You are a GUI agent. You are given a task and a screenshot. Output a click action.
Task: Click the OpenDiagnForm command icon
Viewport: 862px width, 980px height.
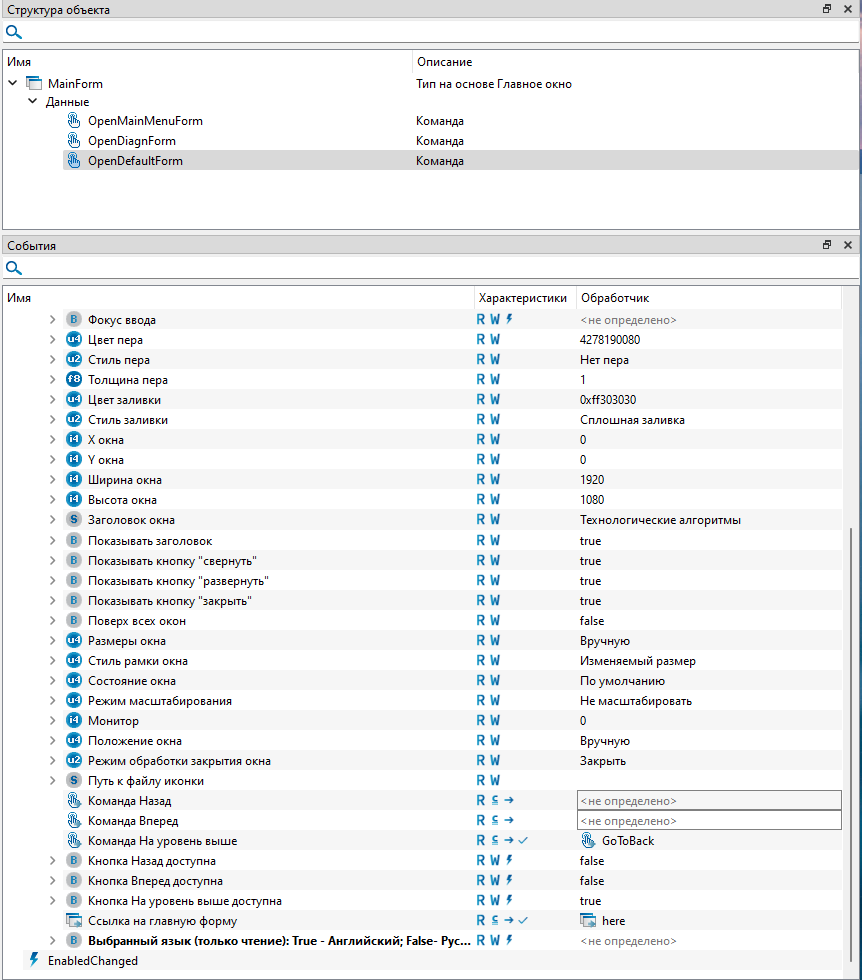point(73,141)
